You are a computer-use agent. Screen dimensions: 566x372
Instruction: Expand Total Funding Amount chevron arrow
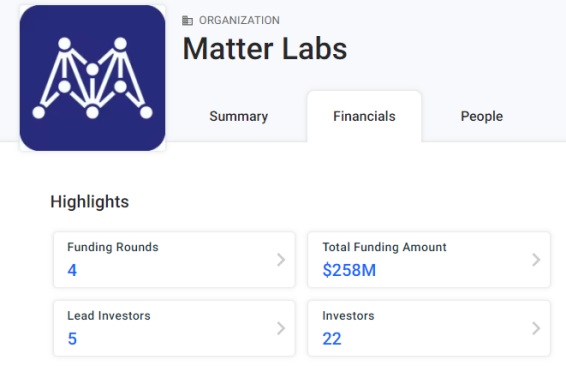pos(536,260)
